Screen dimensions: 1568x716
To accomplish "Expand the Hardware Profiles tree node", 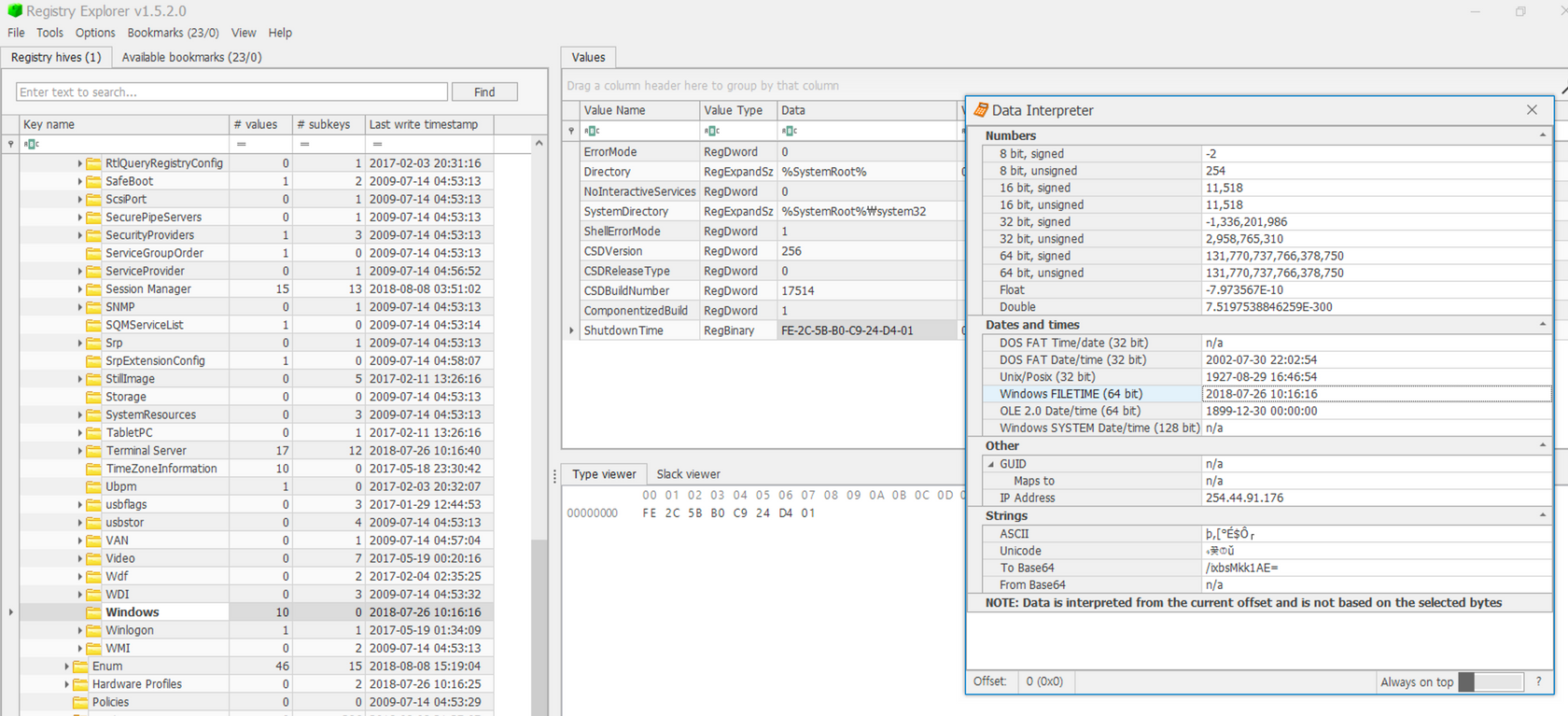I will 66,684.
